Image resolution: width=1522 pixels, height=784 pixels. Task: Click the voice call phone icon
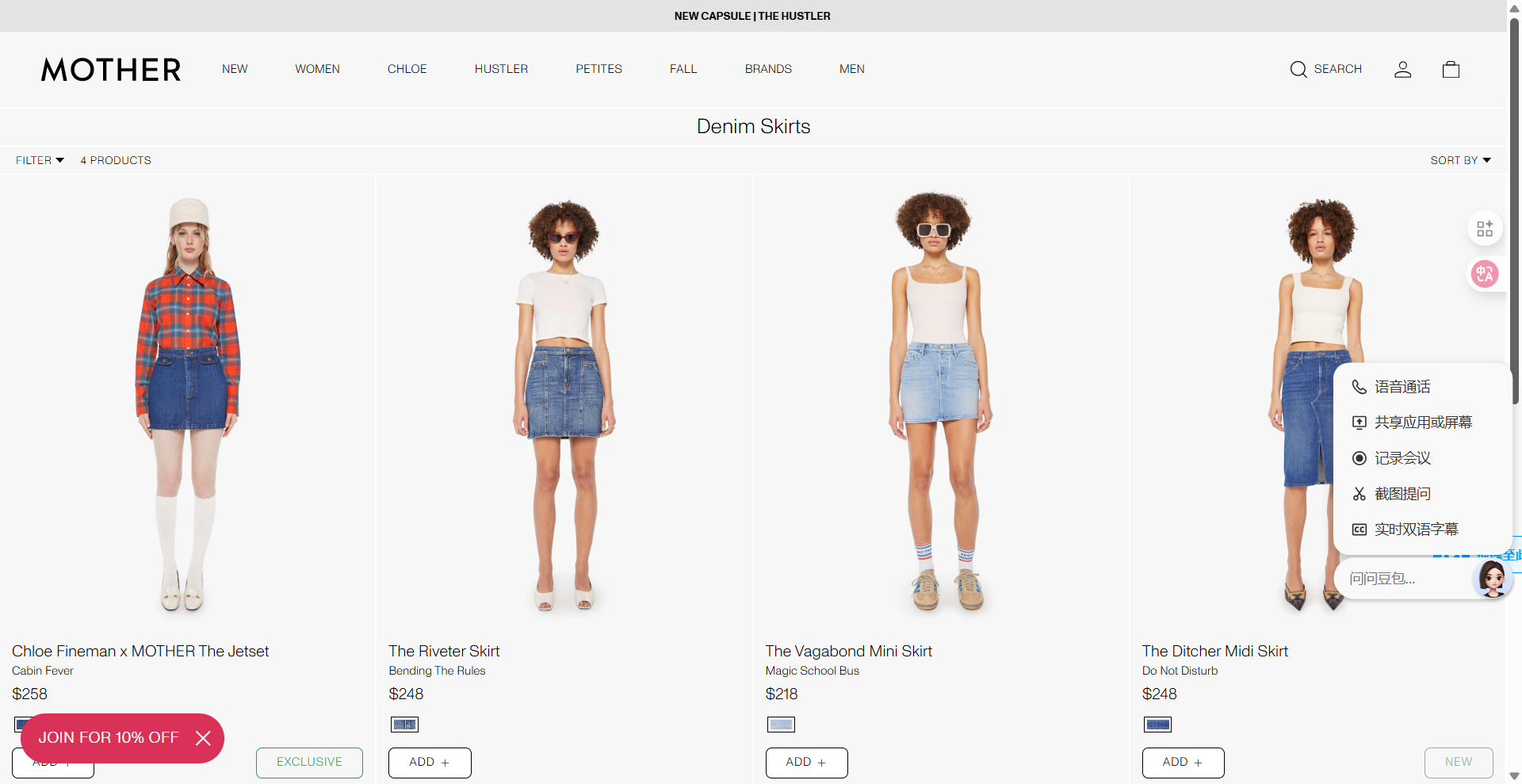click(1359, 387)
